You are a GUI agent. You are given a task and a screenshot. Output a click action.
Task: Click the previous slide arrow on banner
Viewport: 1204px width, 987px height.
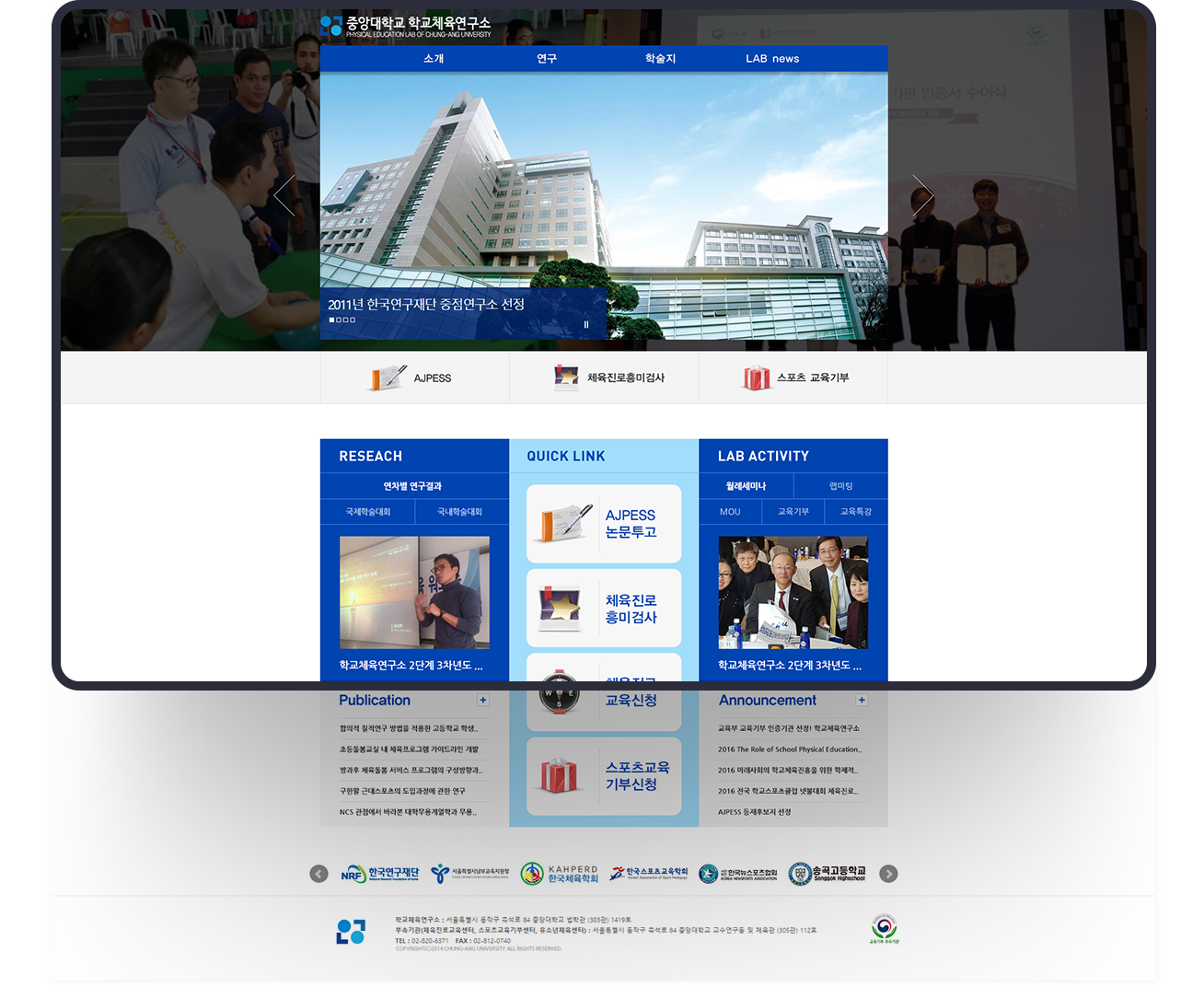[x=284, y=195]
